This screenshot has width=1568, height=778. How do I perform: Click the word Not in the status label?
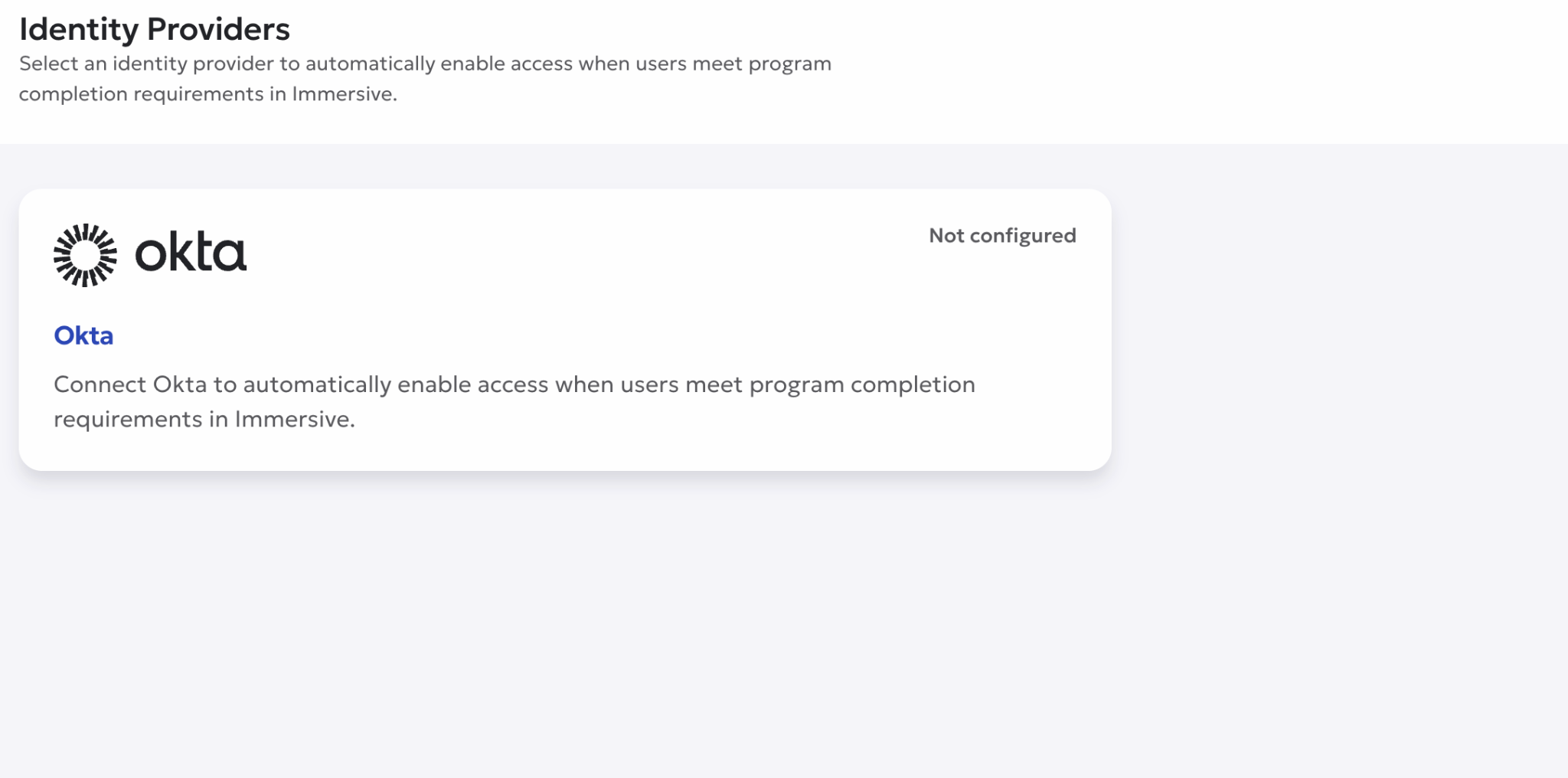[946, 236]
